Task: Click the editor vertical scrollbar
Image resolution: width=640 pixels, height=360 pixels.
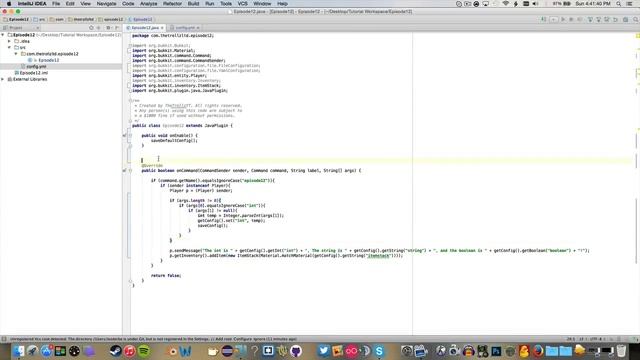Action: click(x=637, y=184)
